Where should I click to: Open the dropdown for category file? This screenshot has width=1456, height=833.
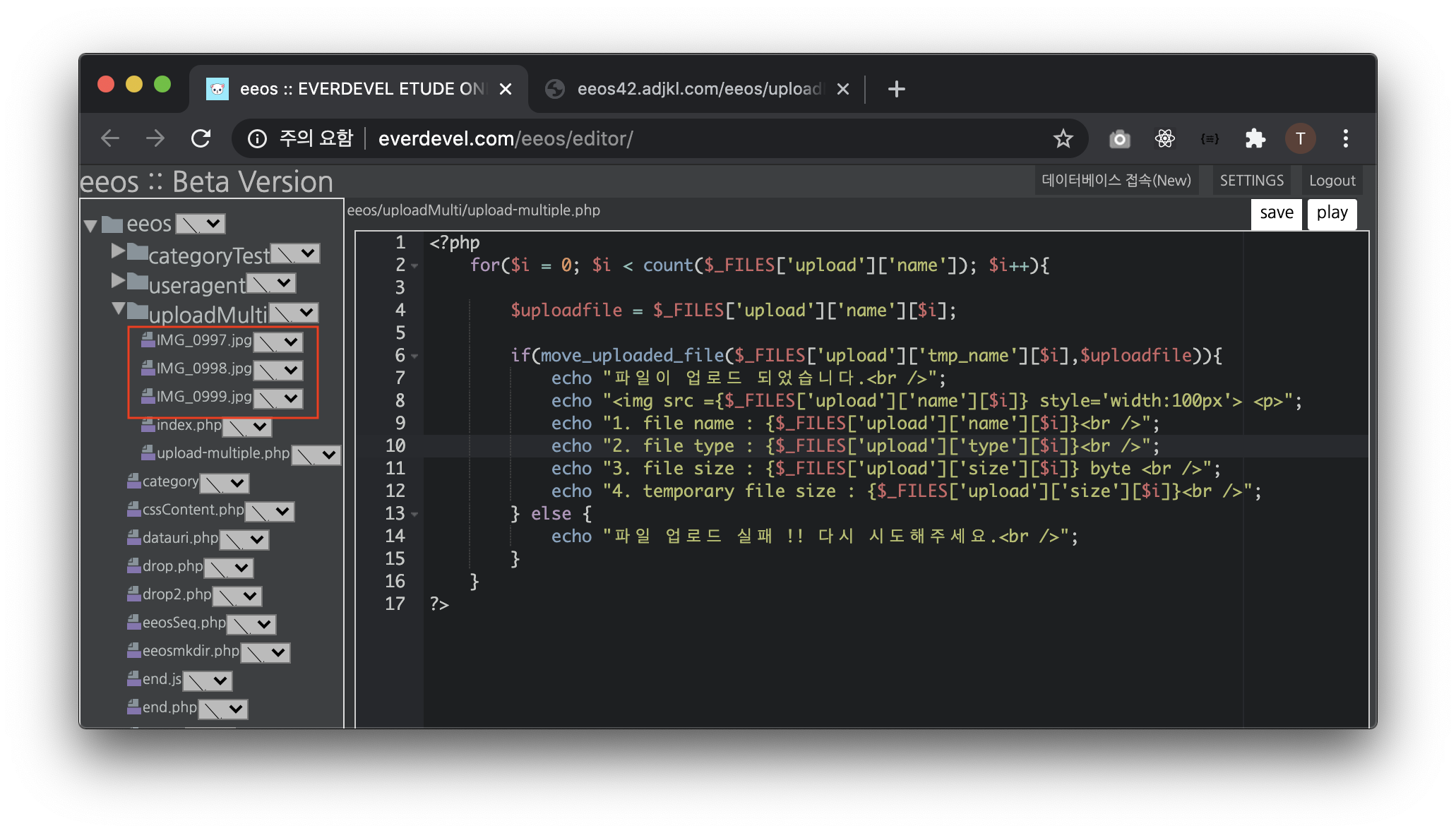(225, 483)
